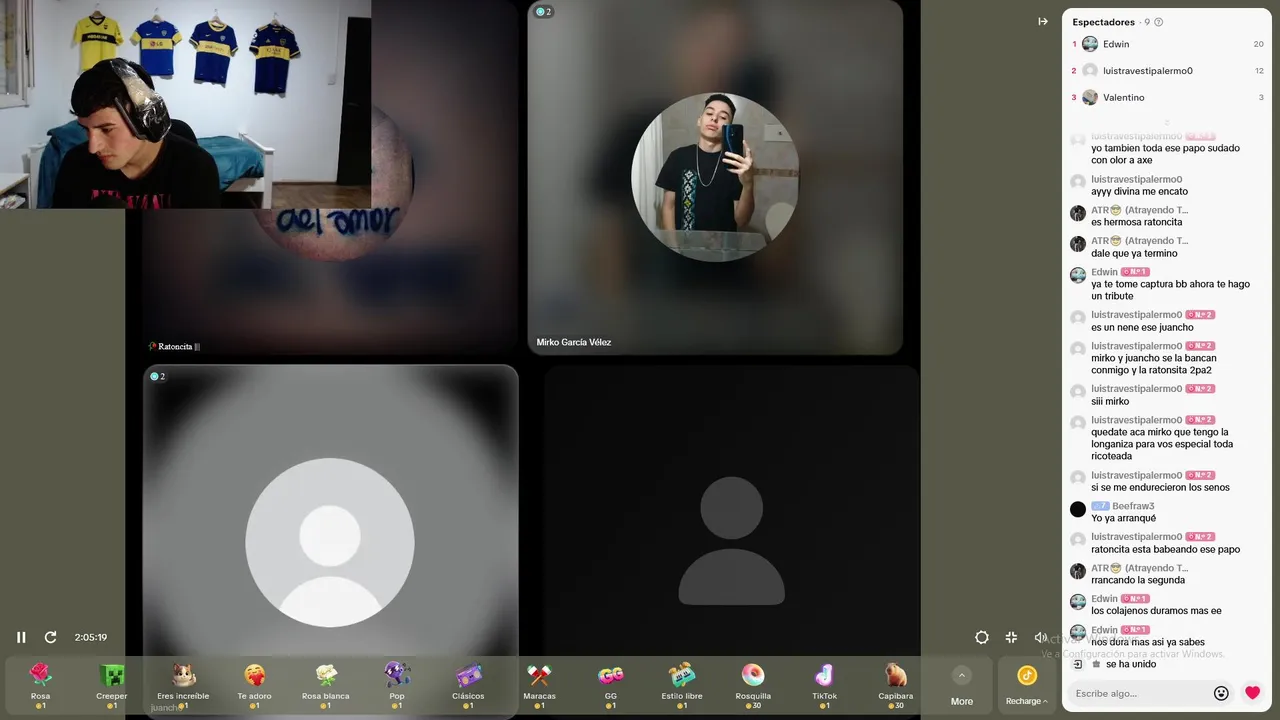
Task: Click message 'nos dura mas asi ya sabes'
Action: coord(1148,642)
